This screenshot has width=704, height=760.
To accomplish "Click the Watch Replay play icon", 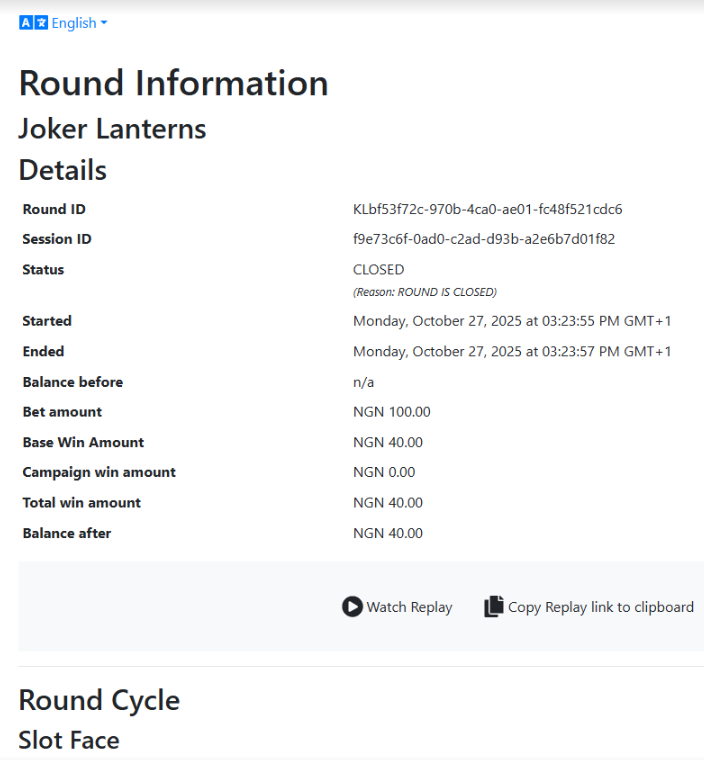I will pos(352,607).
